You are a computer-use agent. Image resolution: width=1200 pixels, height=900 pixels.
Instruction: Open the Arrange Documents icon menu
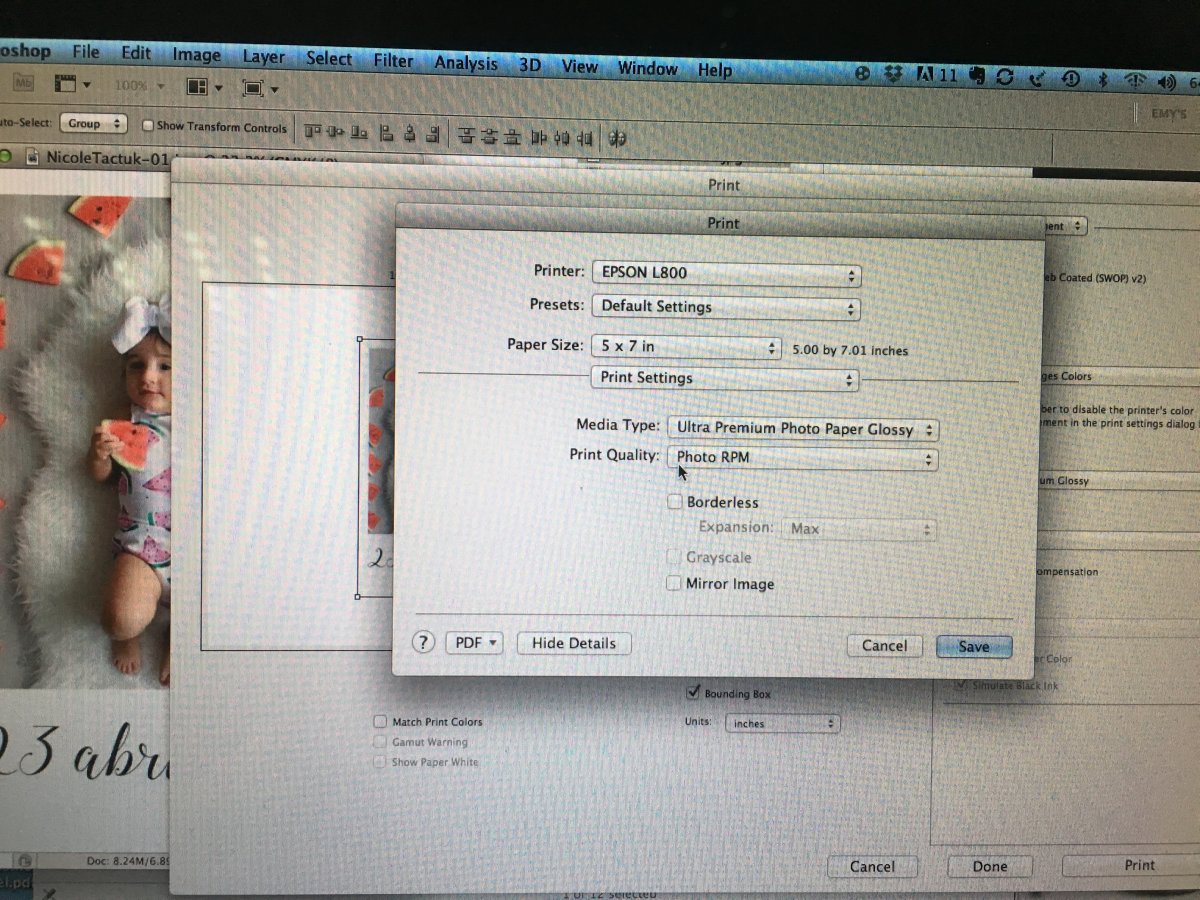pos(204,88)
